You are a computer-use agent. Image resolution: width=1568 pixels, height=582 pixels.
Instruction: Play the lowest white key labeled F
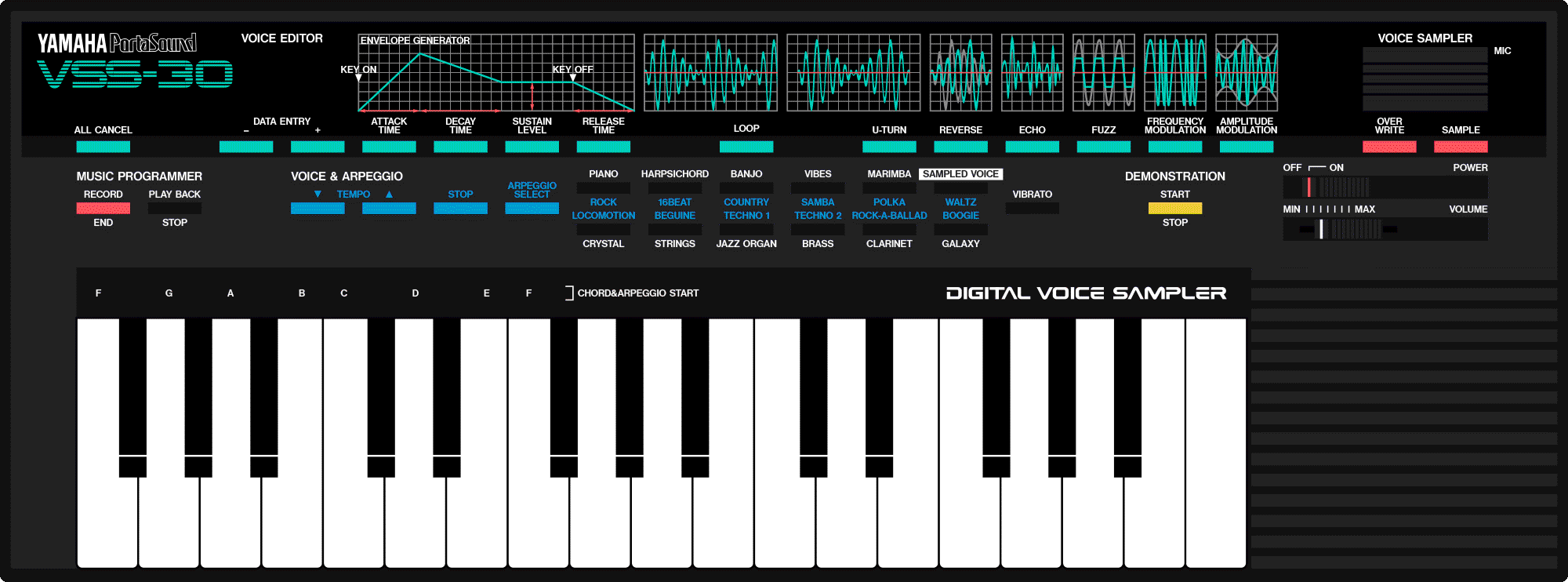pos(107,522)
